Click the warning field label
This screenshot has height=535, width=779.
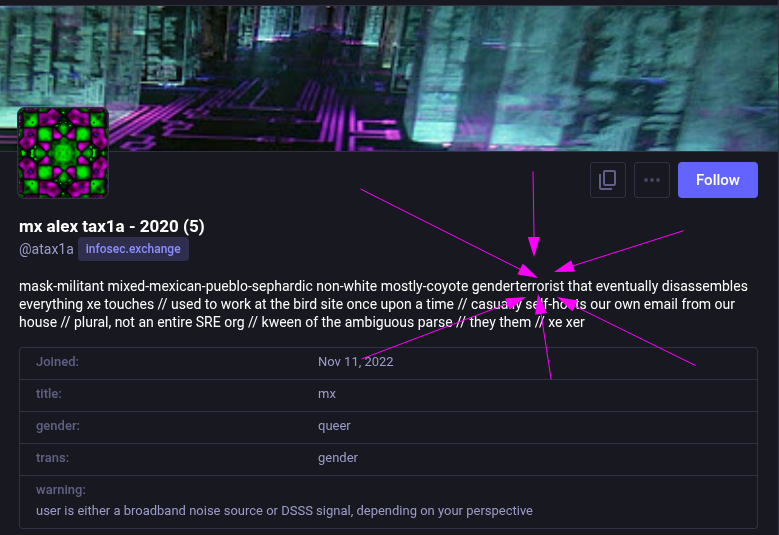(60, 490)
